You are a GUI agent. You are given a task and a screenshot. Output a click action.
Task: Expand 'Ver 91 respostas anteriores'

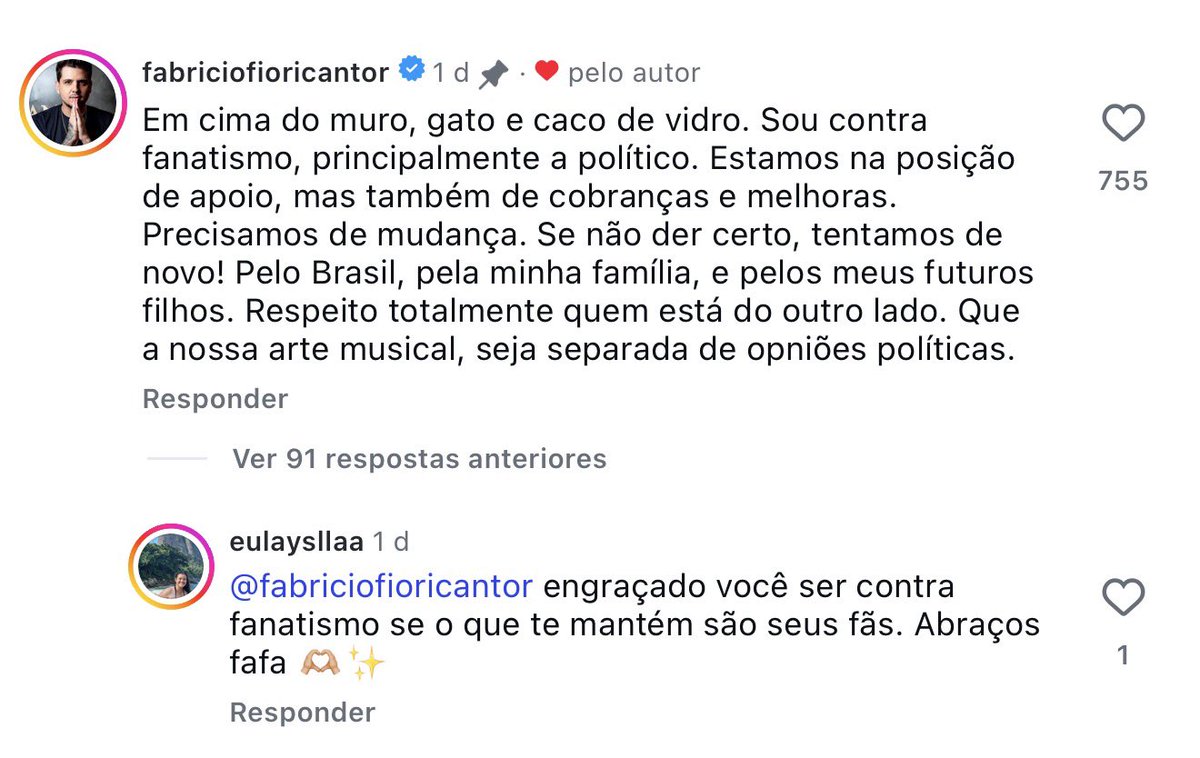(x=419, y=459)
